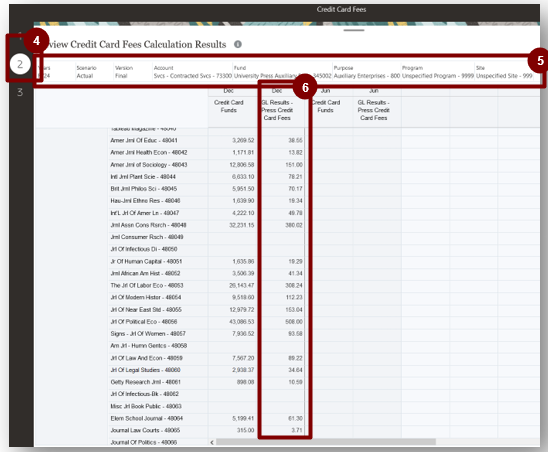Click the scroll-left arrow of the horizontal scrollbar

point(212,442)
